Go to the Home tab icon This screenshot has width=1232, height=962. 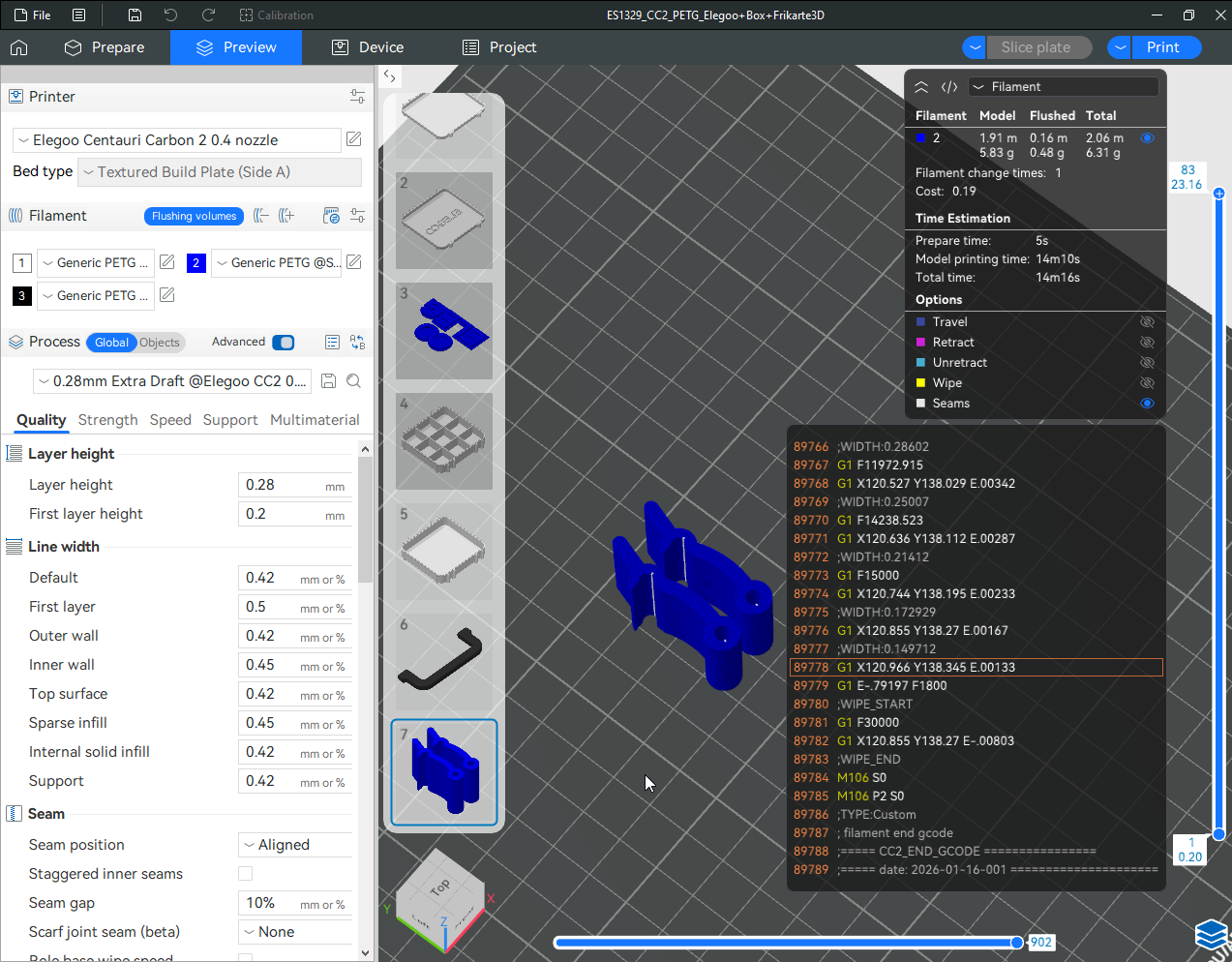[19, 47]
